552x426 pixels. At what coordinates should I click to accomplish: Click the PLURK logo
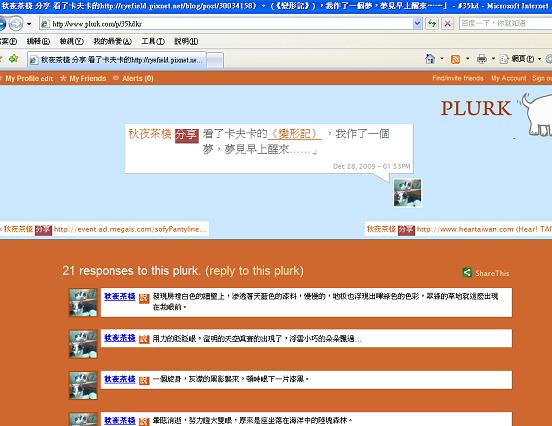point(476,108)
